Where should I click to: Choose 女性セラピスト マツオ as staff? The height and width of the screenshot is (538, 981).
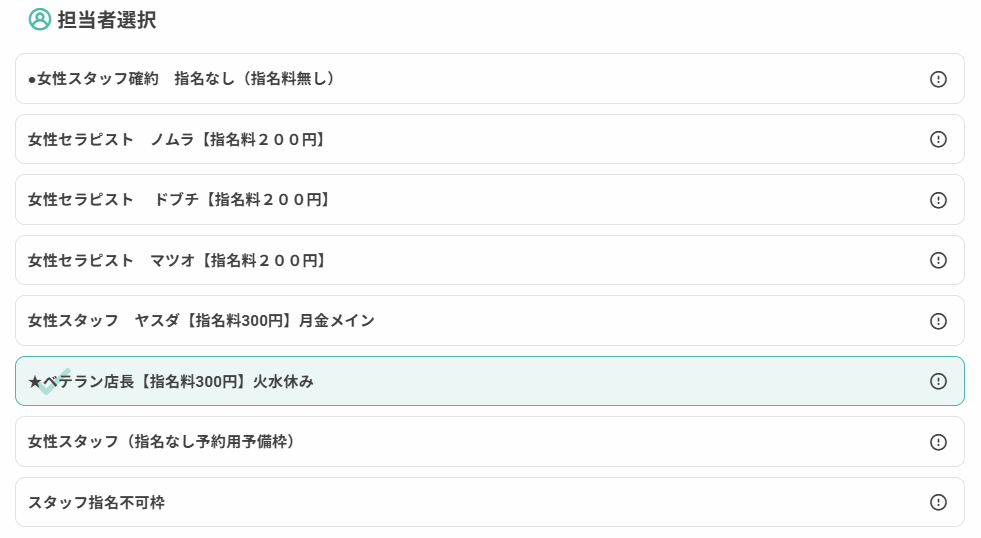(x=490, y=260)
